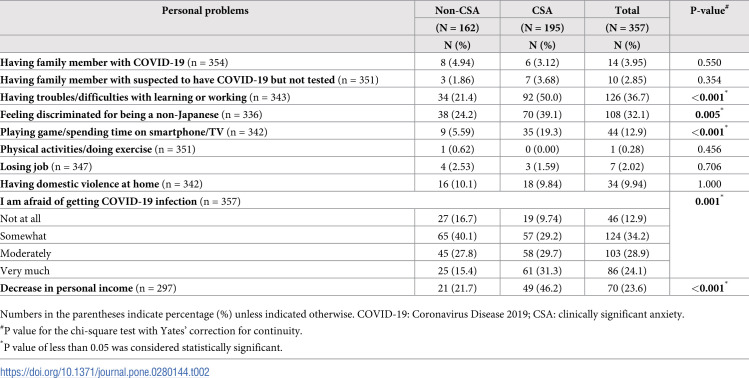Select the 126 (36.7) Total cell
The image size is (749, 378).
pos(627,97)
